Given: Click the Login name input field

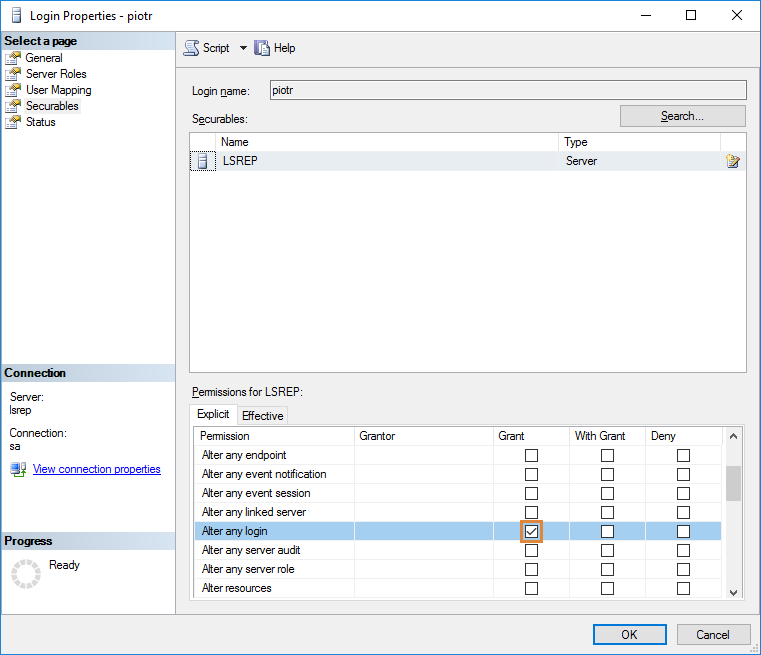Looking at the screenshot, I should 507,90.
